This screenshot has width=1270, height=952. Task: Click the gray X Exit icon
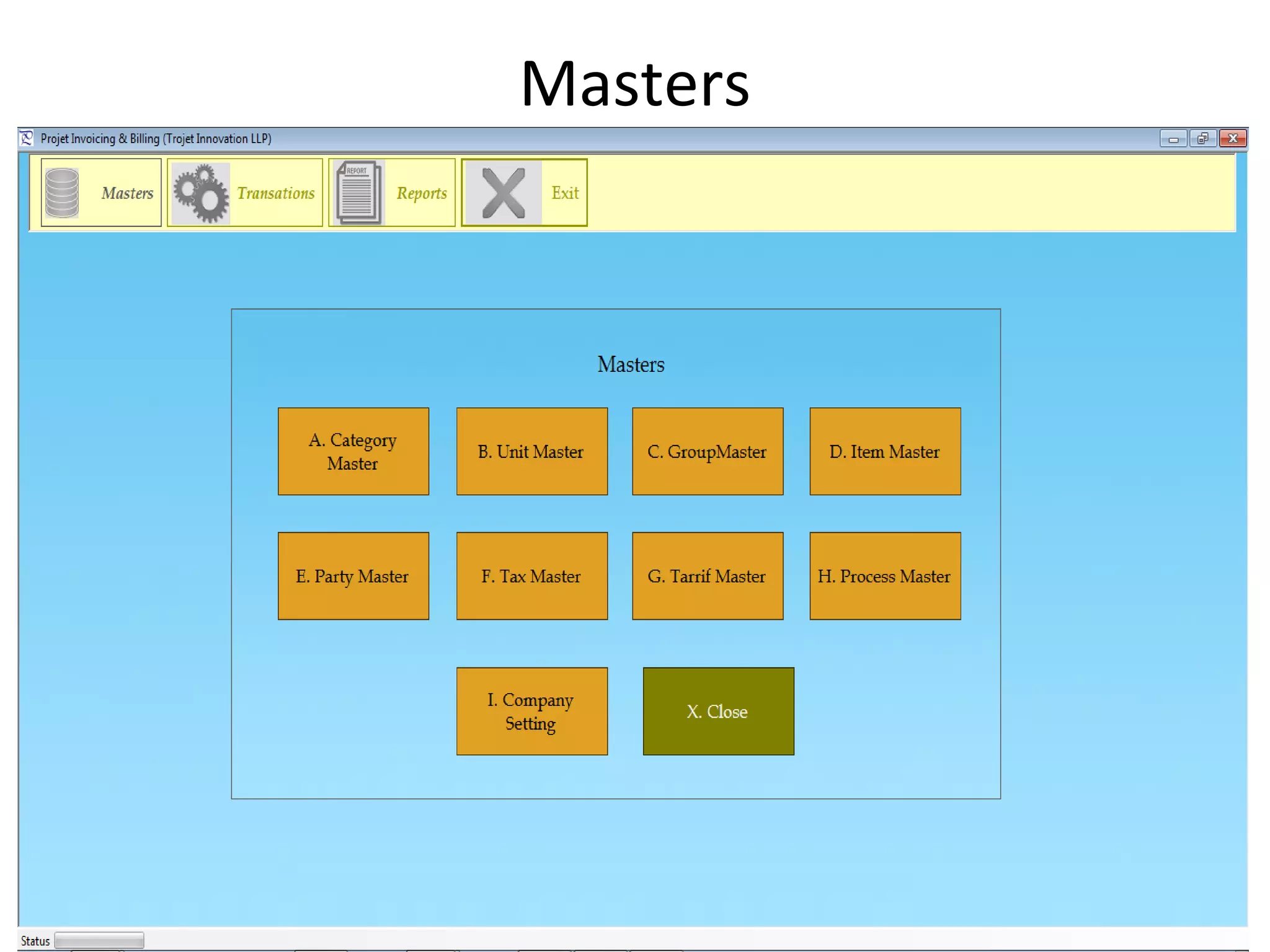[x=503, y=193]
